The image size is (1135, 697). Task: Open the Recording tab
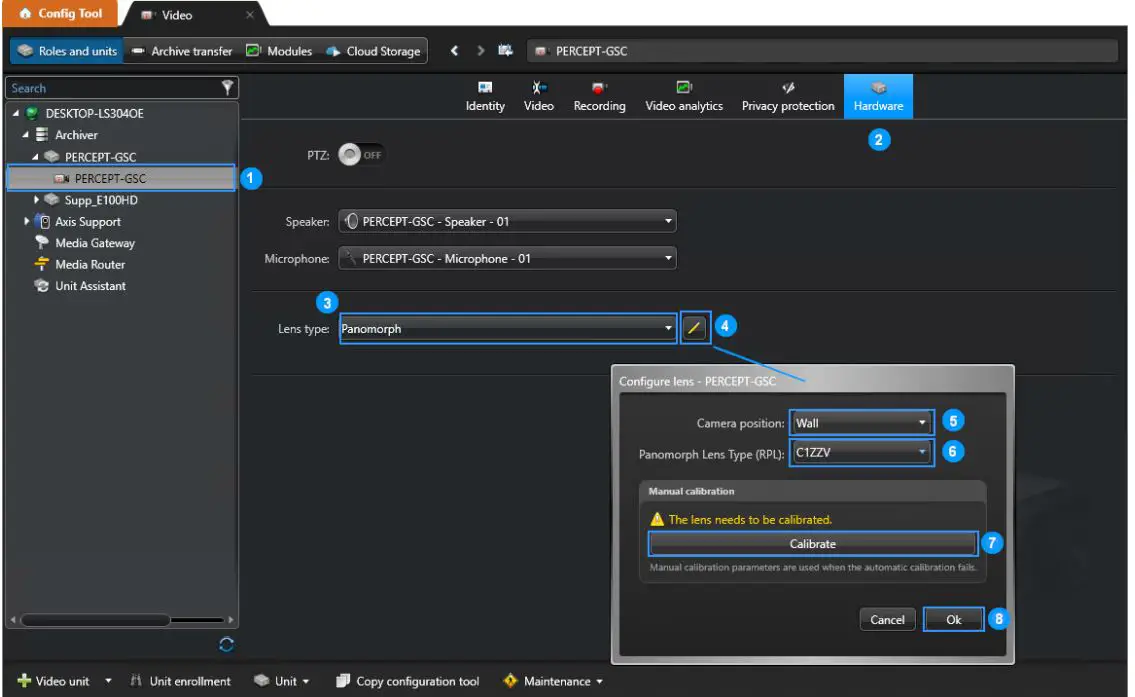click(x=599, y=96)
